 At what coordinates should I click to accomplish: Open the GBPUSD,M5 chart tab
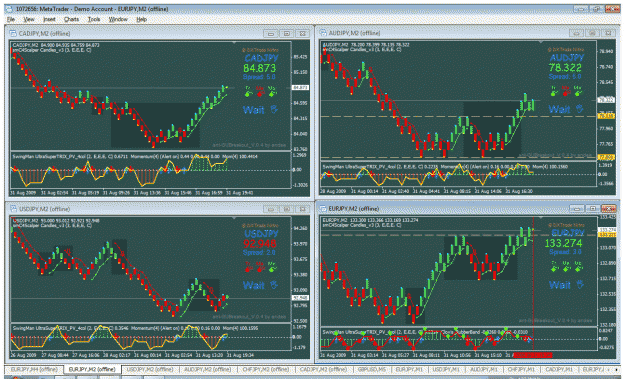(371, 369)
